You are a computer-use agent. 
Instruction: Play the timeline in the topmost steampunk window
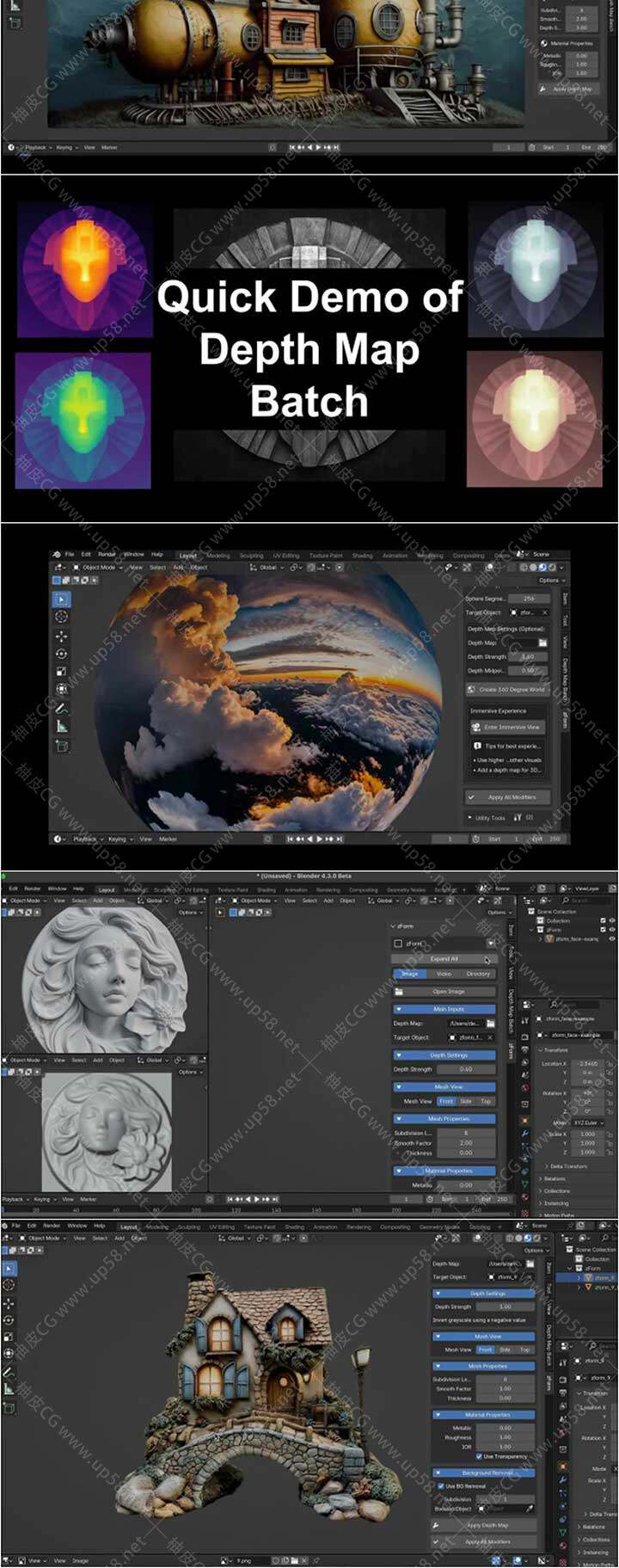pos(319,147)
